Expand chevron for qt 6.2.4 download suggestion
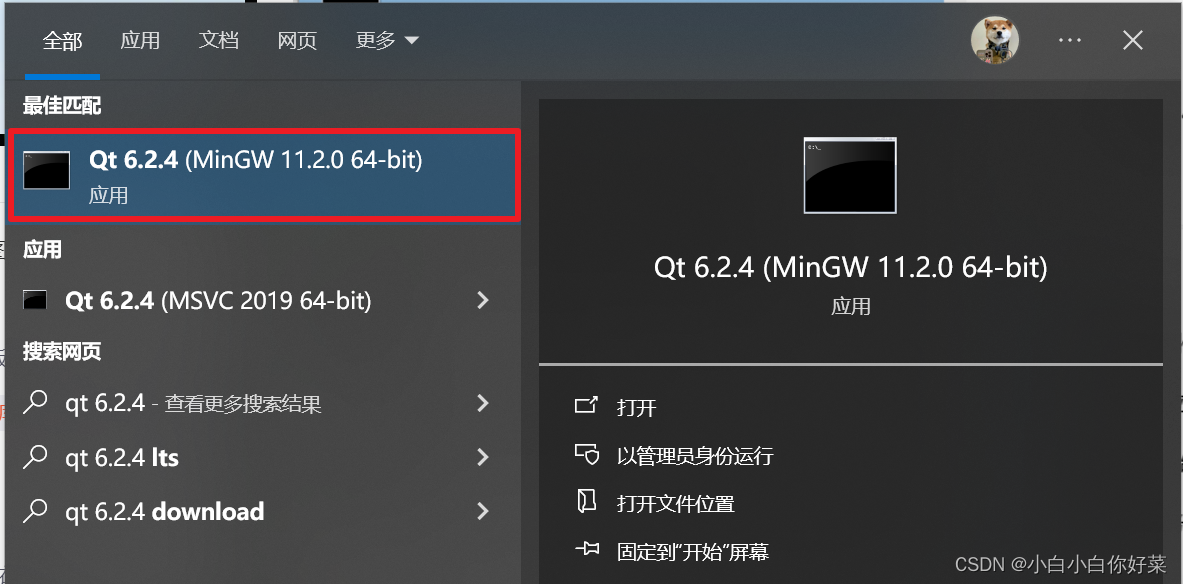Screen dimensions: 1183x584 (x=484, y=512)
